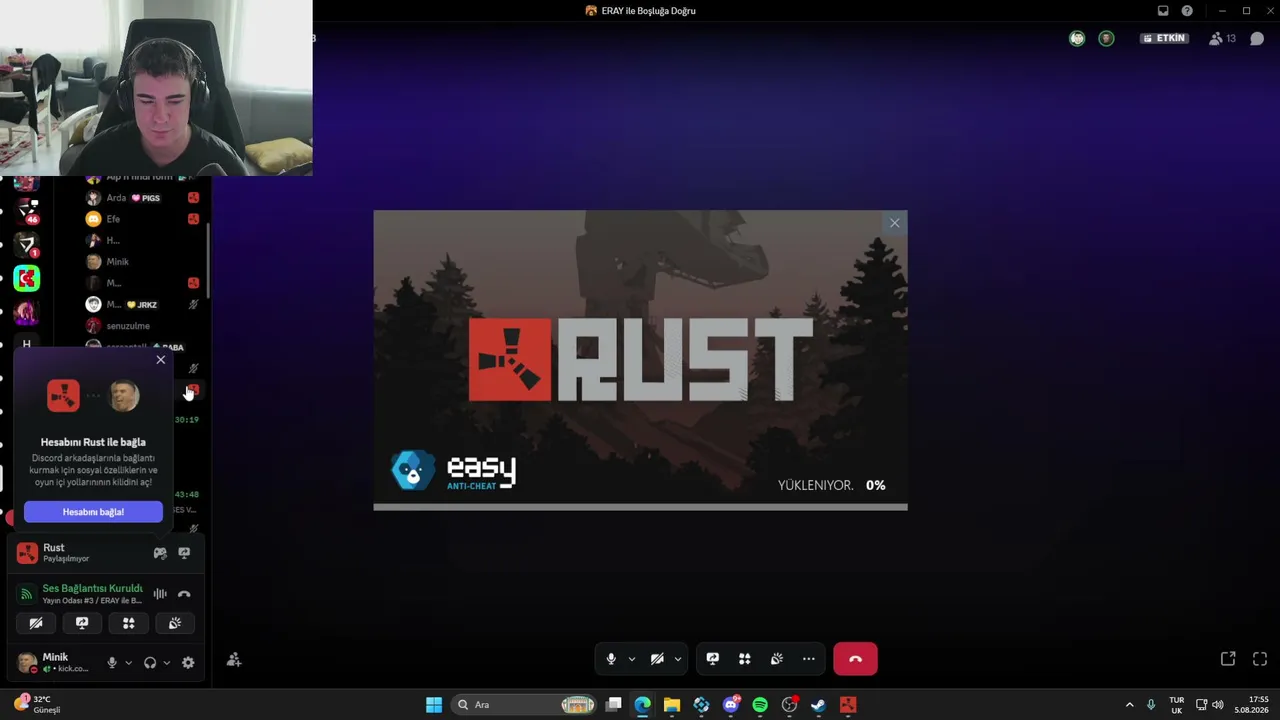Image resolution: width=1280 pixels, height=720 pixels.
Task: Disconnect using voice panel hang-up icon
Action: tap(184, 594)
